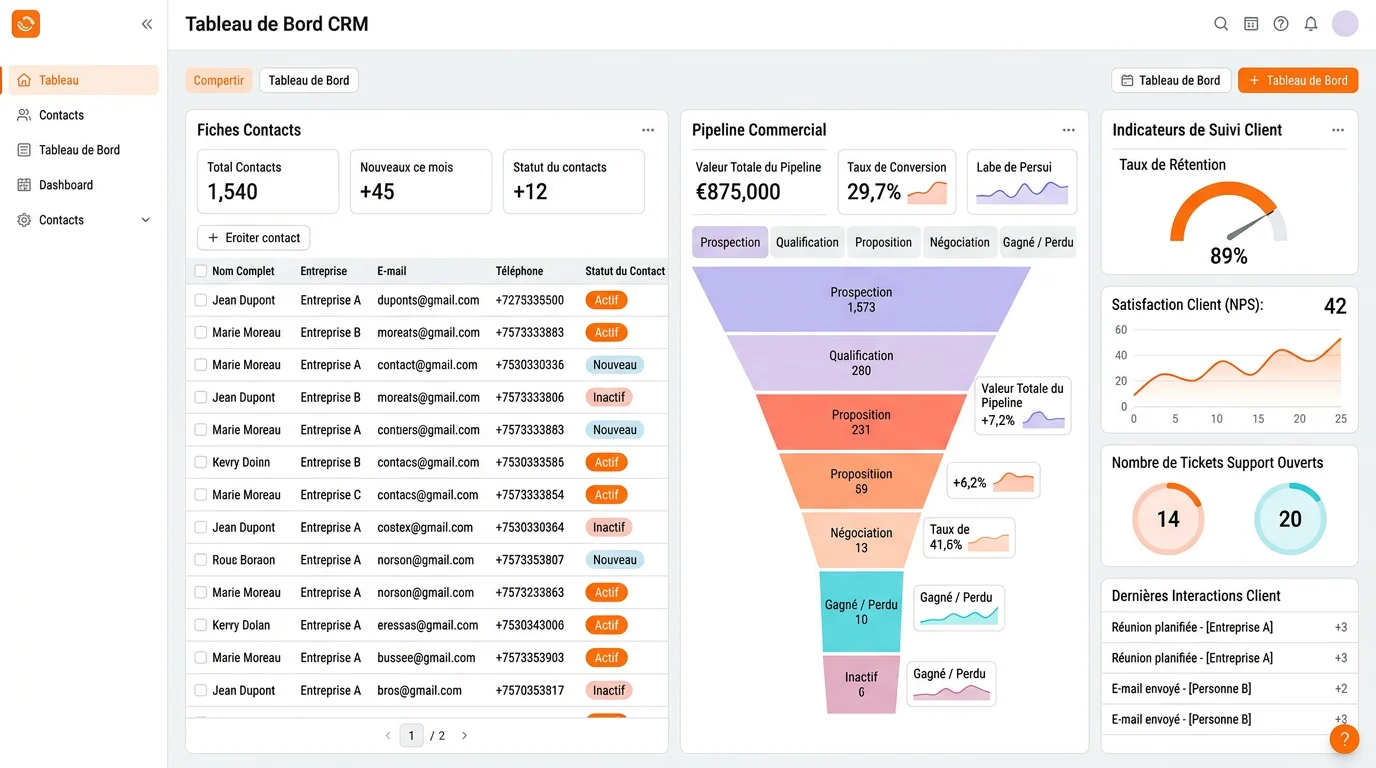Click the Inactif 6 funnel segment
This screenshot has height=768, width=1376.
pos(861,684)
